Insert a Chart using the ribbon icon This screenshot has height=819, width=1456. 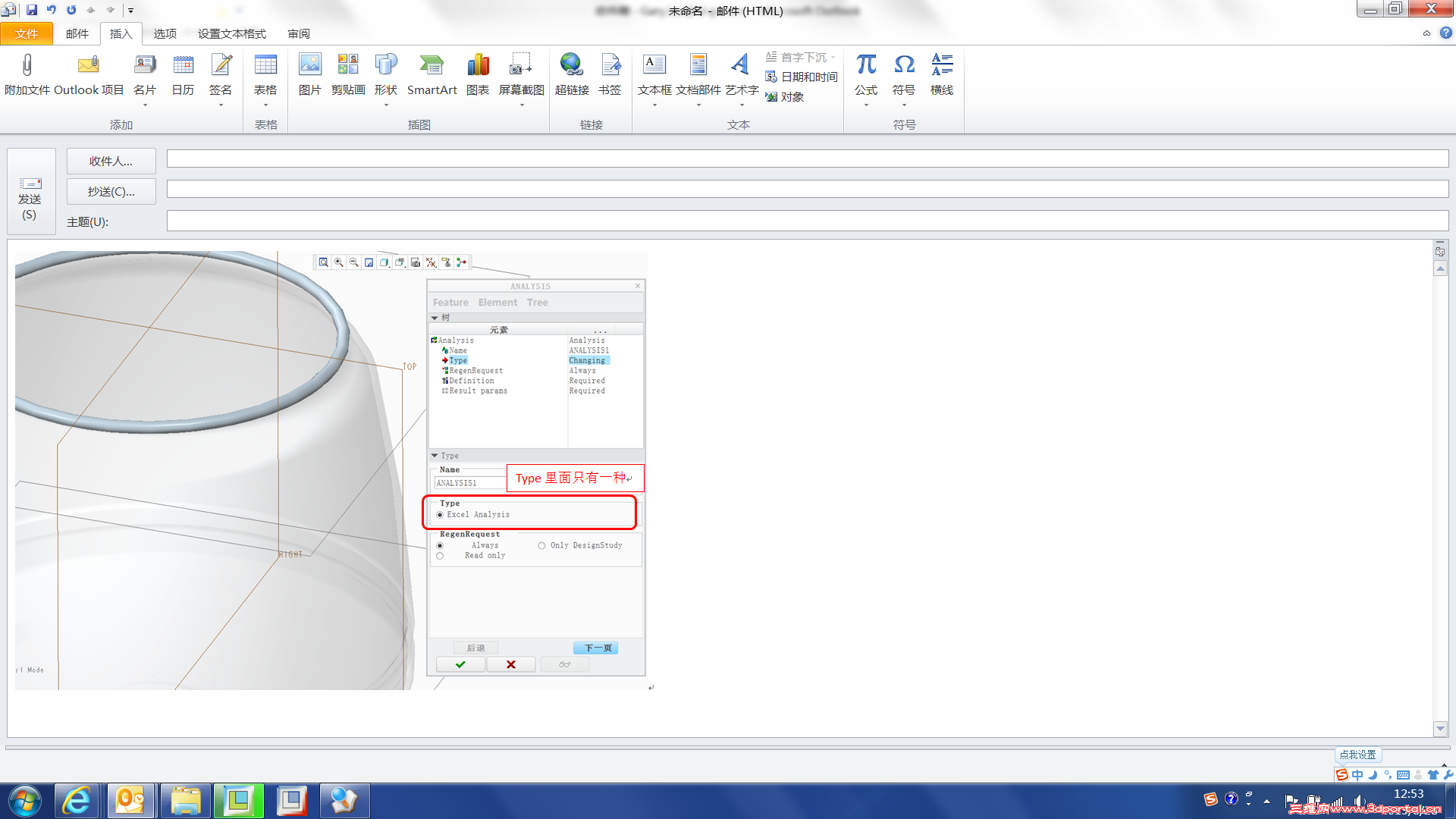coord(478,66)
